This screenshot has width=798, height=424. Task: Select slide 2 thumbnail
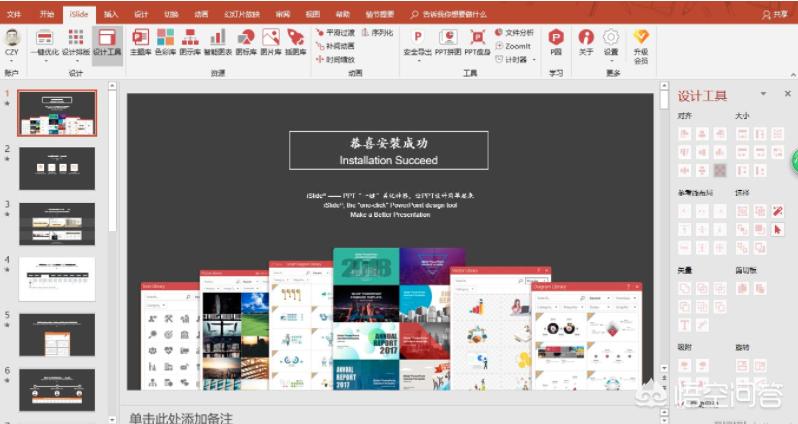pyautogui.click(x=57, y=168)
